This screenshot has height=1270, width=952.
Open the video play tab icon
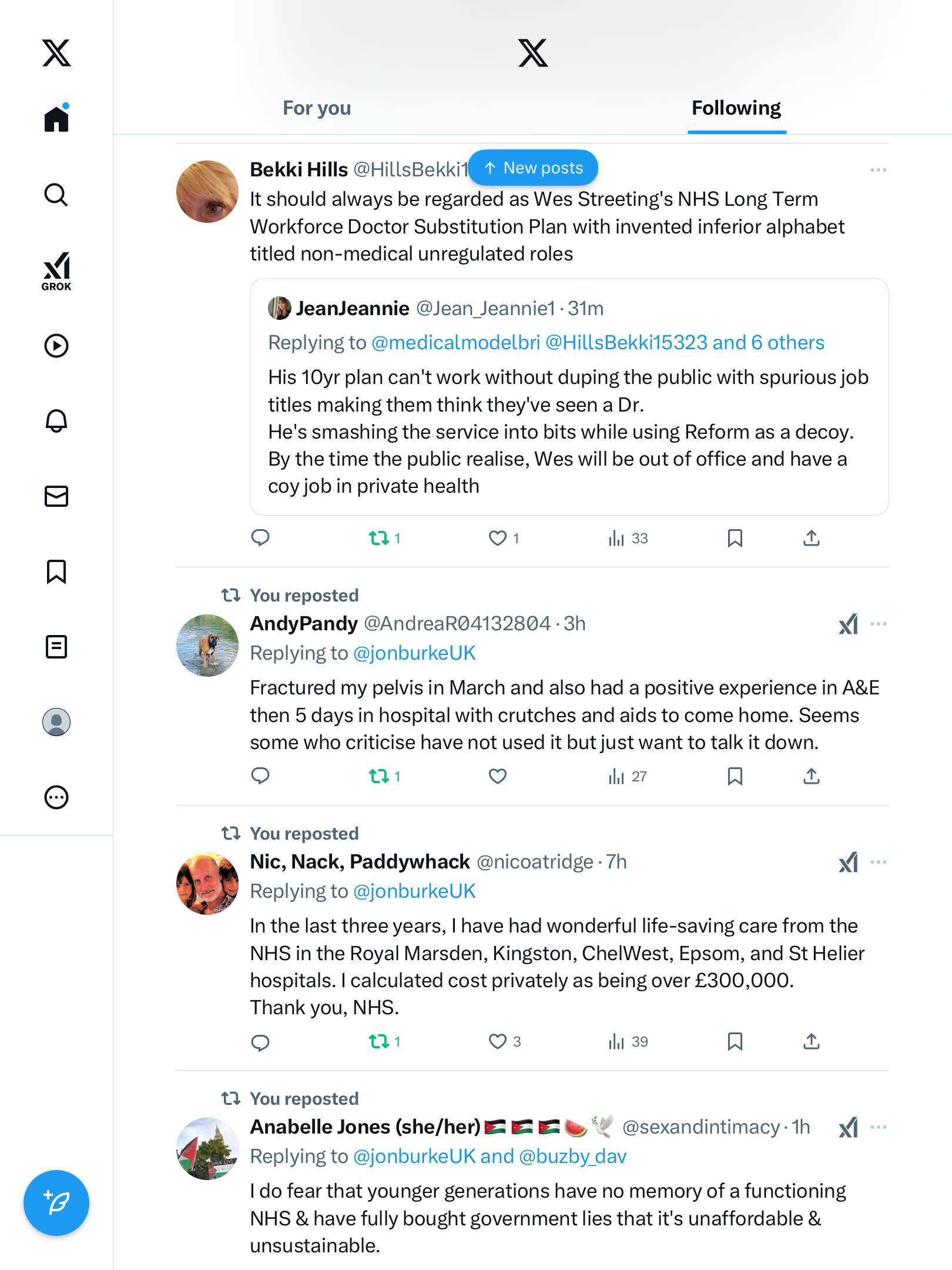point(56,346)
